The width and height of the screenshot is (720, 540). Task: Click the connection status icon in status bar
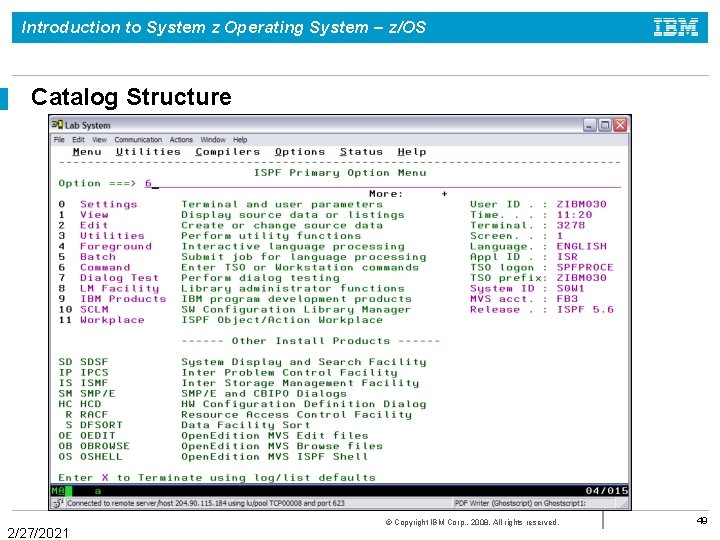(x=57, y=503)
